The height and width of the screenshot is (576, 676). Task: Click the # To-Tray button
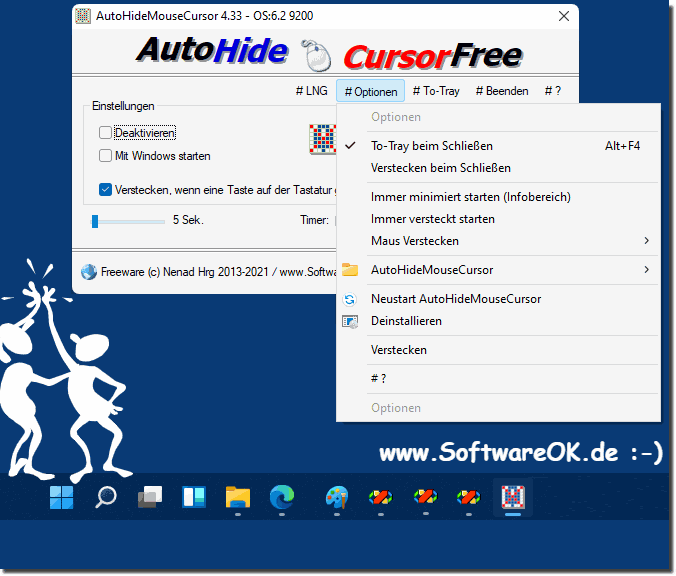tap(436, 91)
